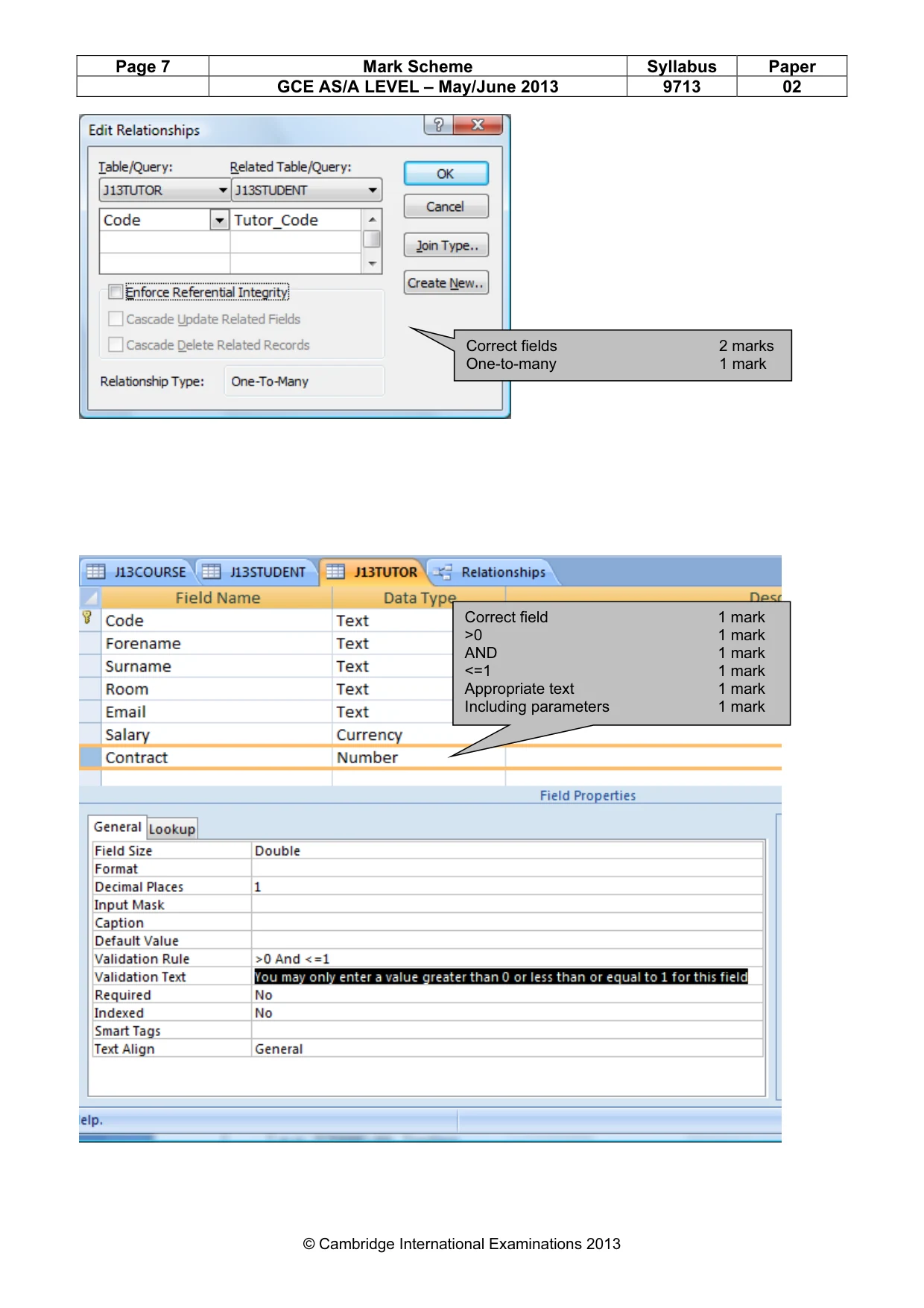Select the Lookup properties tab
This screenshot has height=1308, width=924.
coord(172,829)
